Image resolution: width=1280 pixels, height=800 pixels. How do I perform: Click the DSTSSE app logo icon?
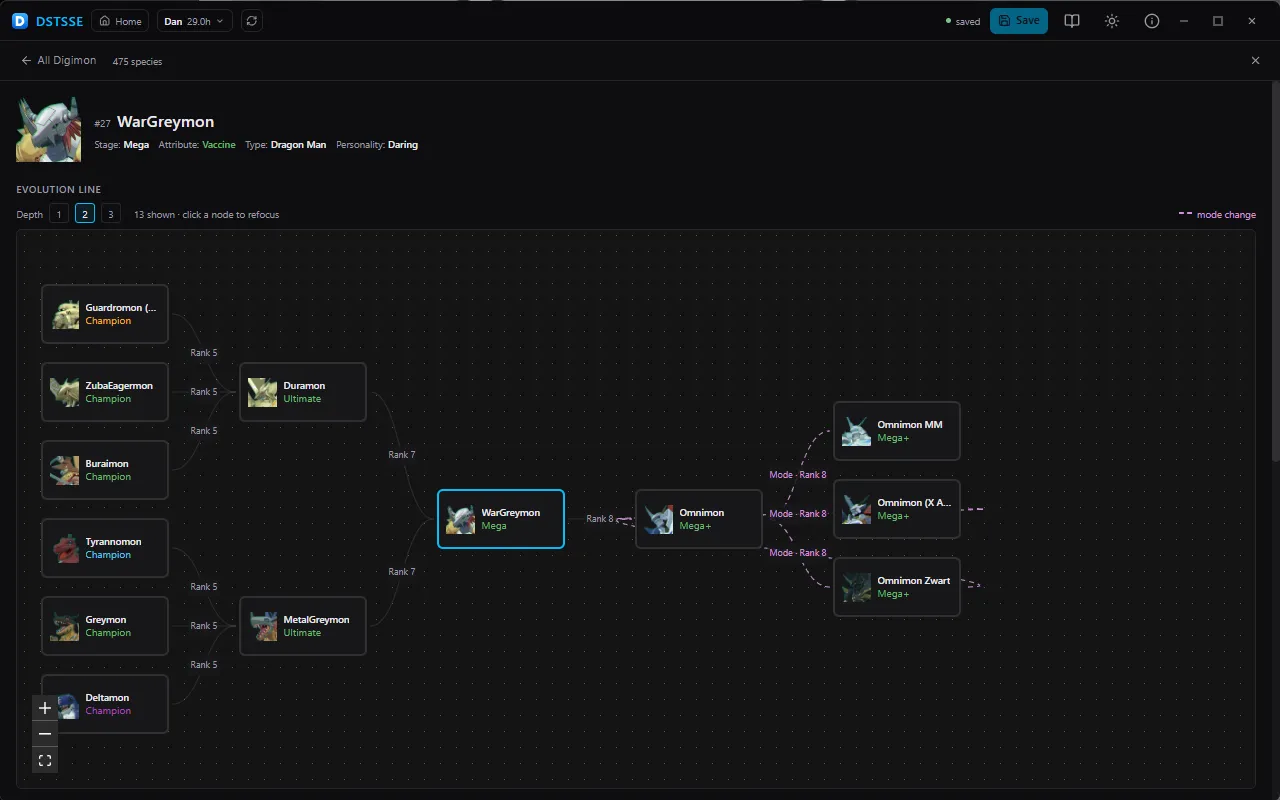[20, 21]
